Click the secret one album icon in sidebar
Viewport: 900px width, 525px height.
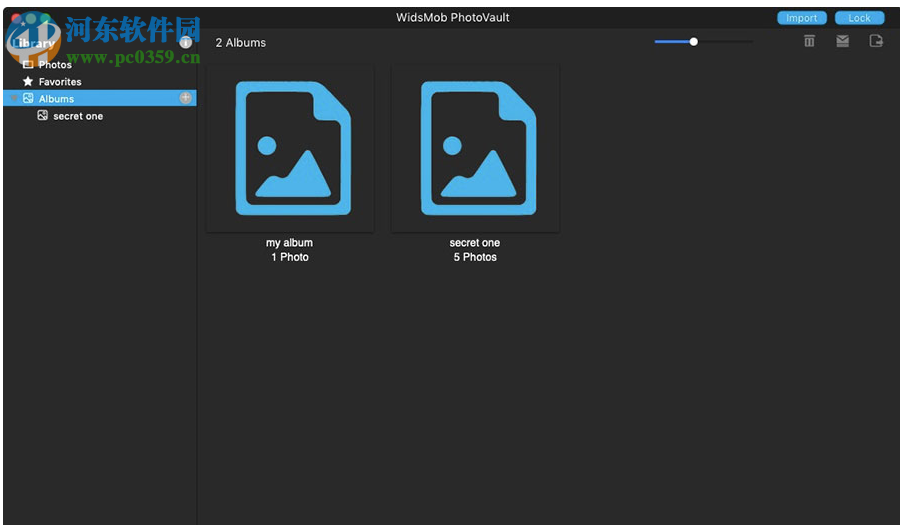(42, 115)
